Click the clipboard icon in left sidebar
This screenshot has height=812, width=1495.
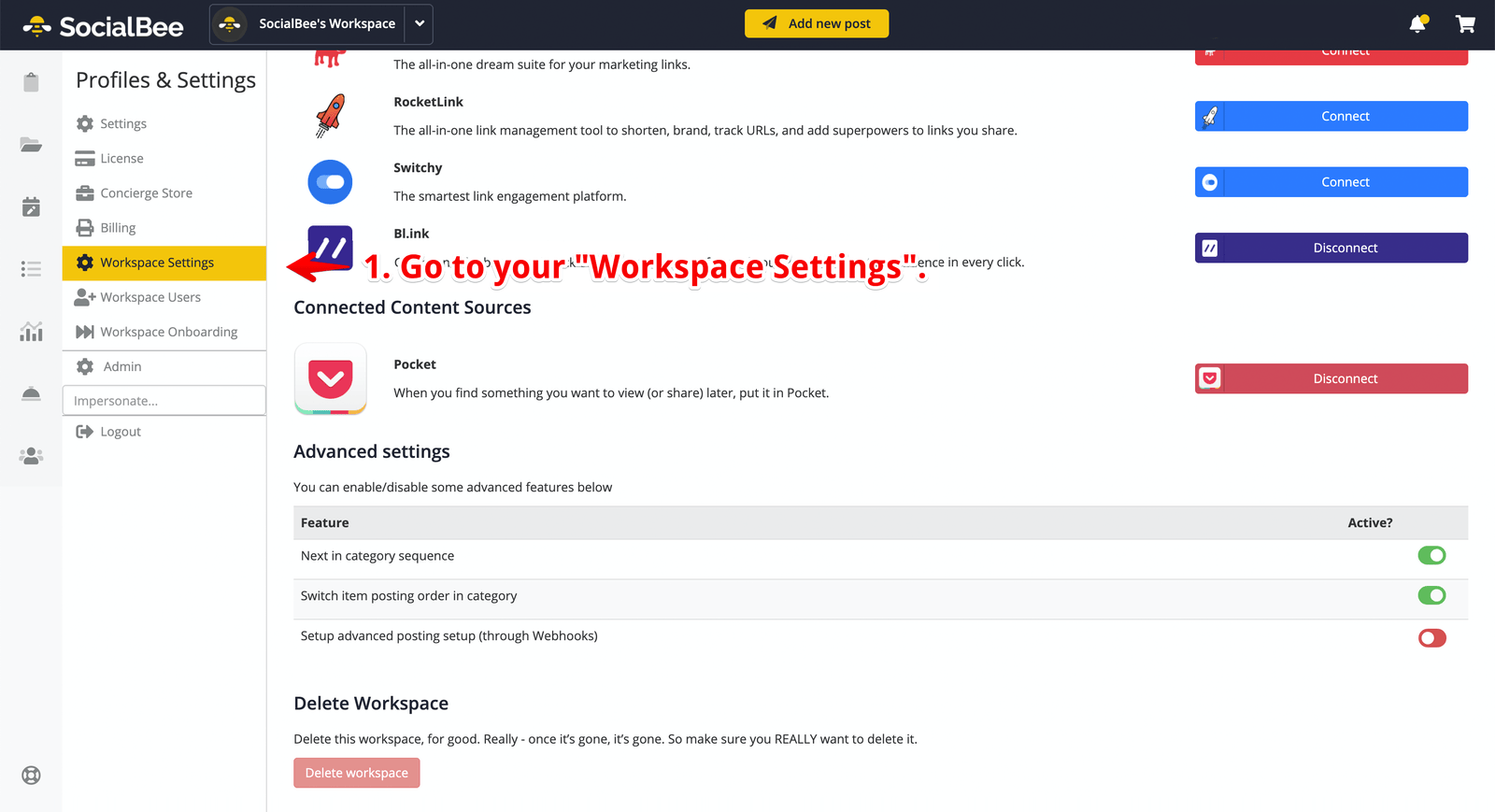click(x=31, y=82)
